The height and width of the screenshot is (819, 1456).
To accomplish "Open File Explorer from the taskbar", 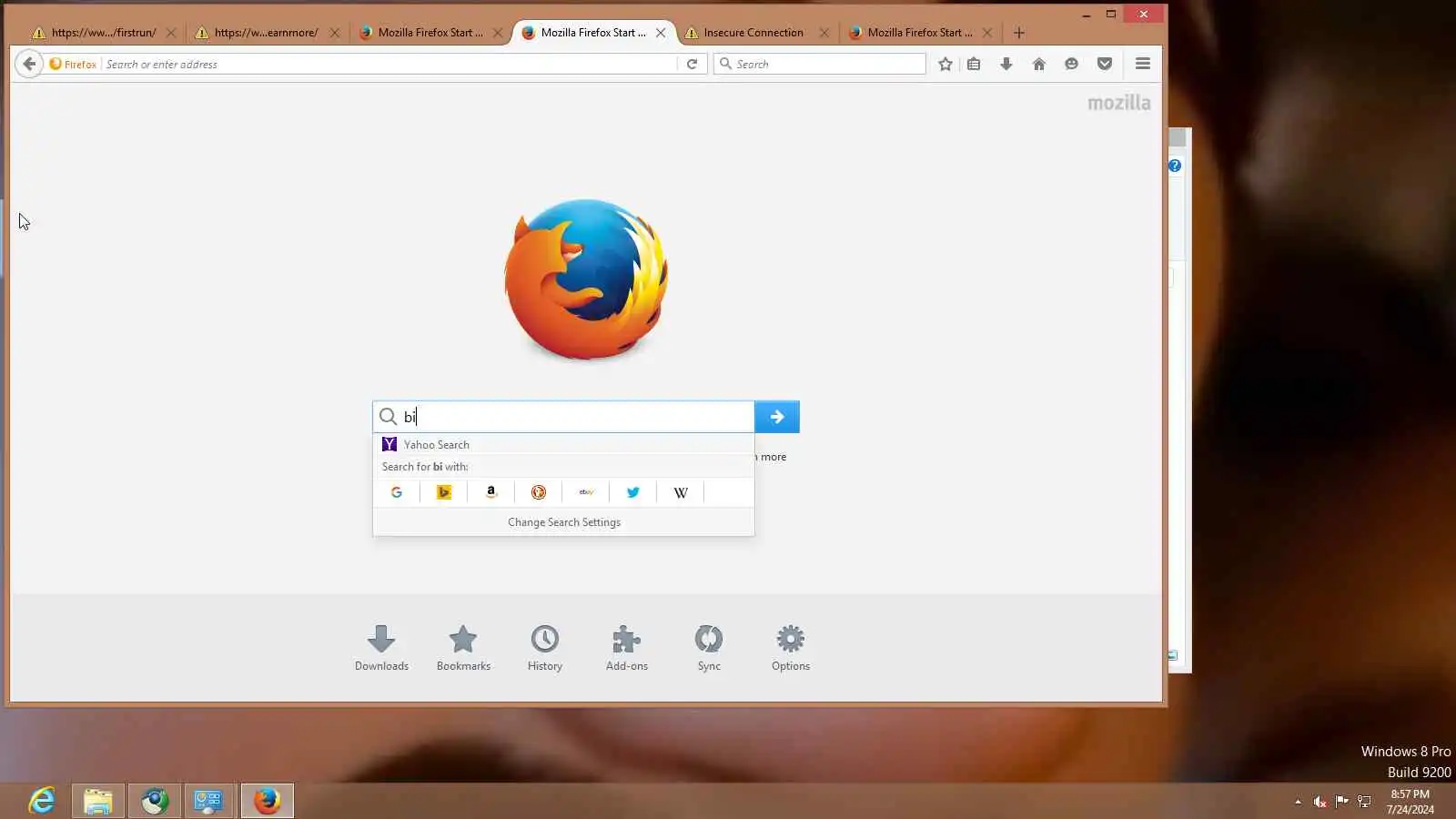I will coord(98,801).
